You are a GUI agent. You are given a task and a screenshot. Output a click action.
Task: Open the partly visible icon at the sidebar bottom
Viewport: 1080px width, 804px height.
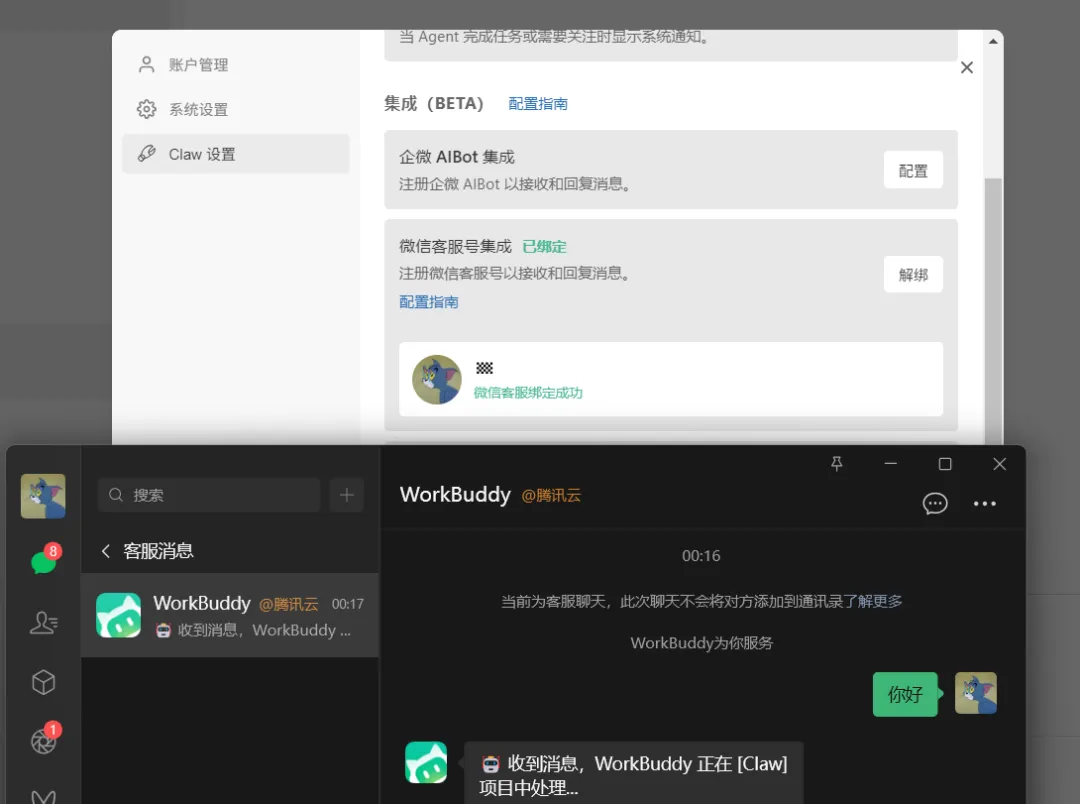[x=43, y=796]
